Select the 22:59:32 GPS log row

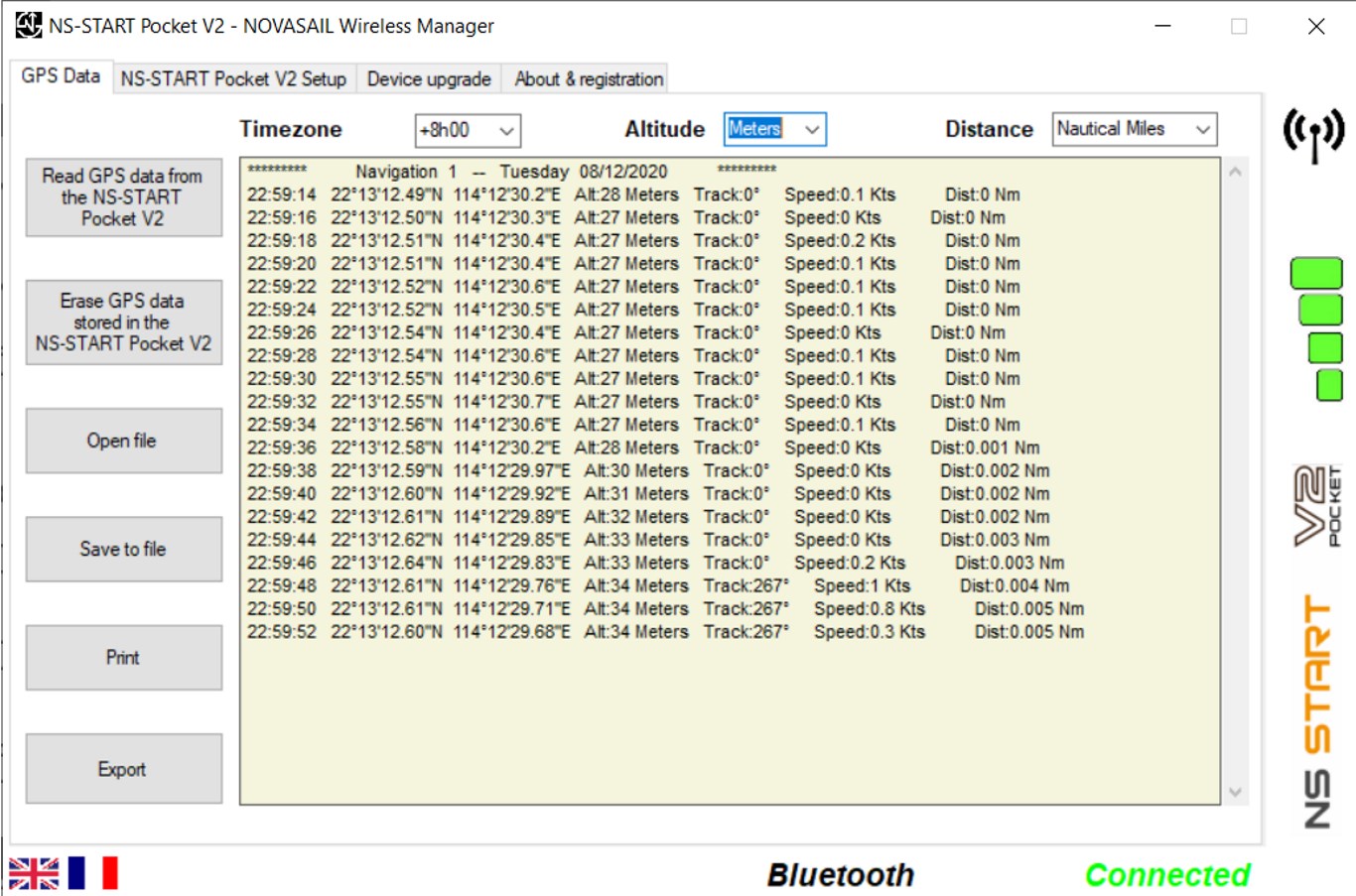click(626, 402)
